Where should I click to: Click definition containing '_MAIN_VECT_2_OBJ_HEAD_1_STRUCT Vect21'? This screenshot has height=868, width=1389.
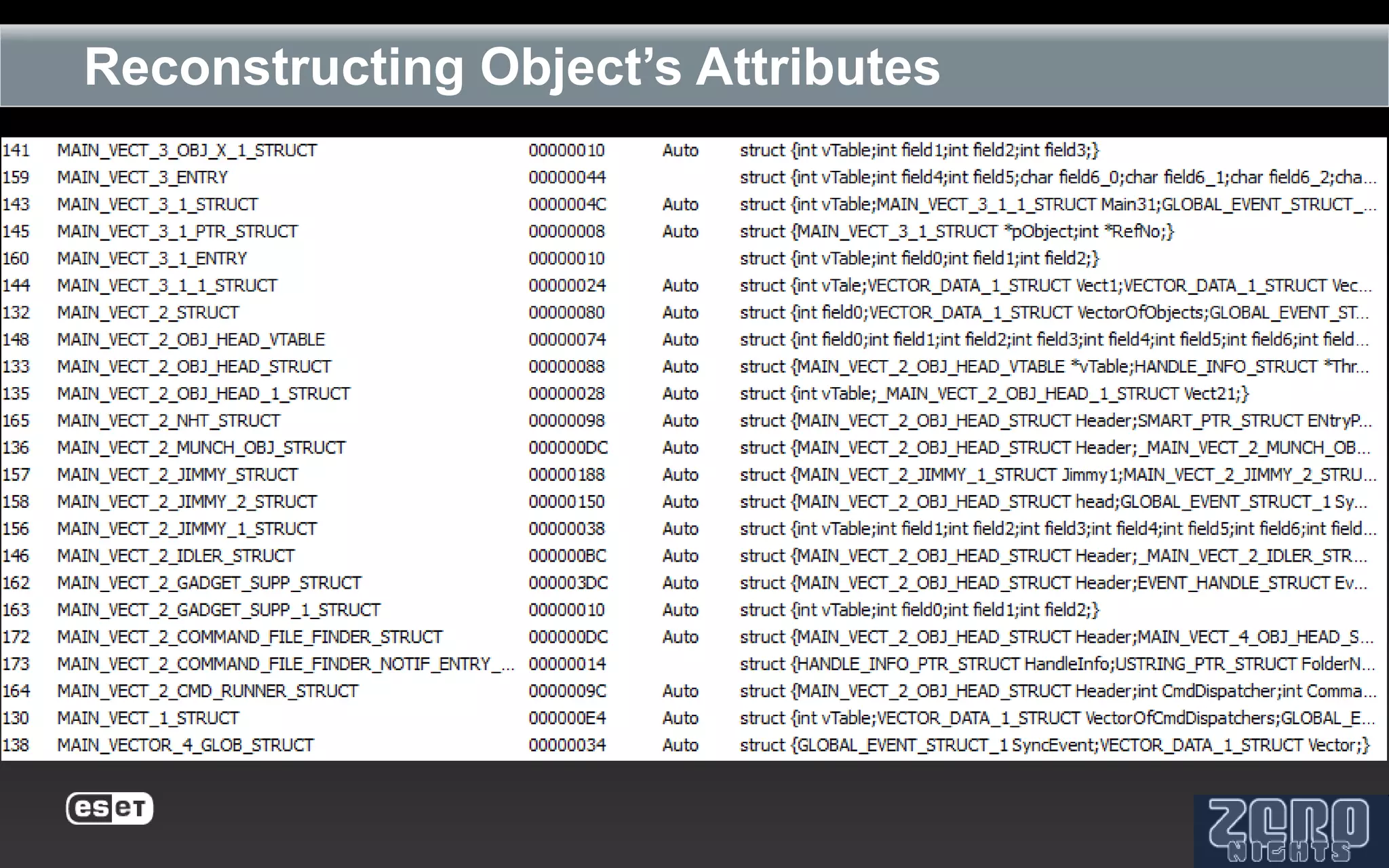(x=994, y=393)
